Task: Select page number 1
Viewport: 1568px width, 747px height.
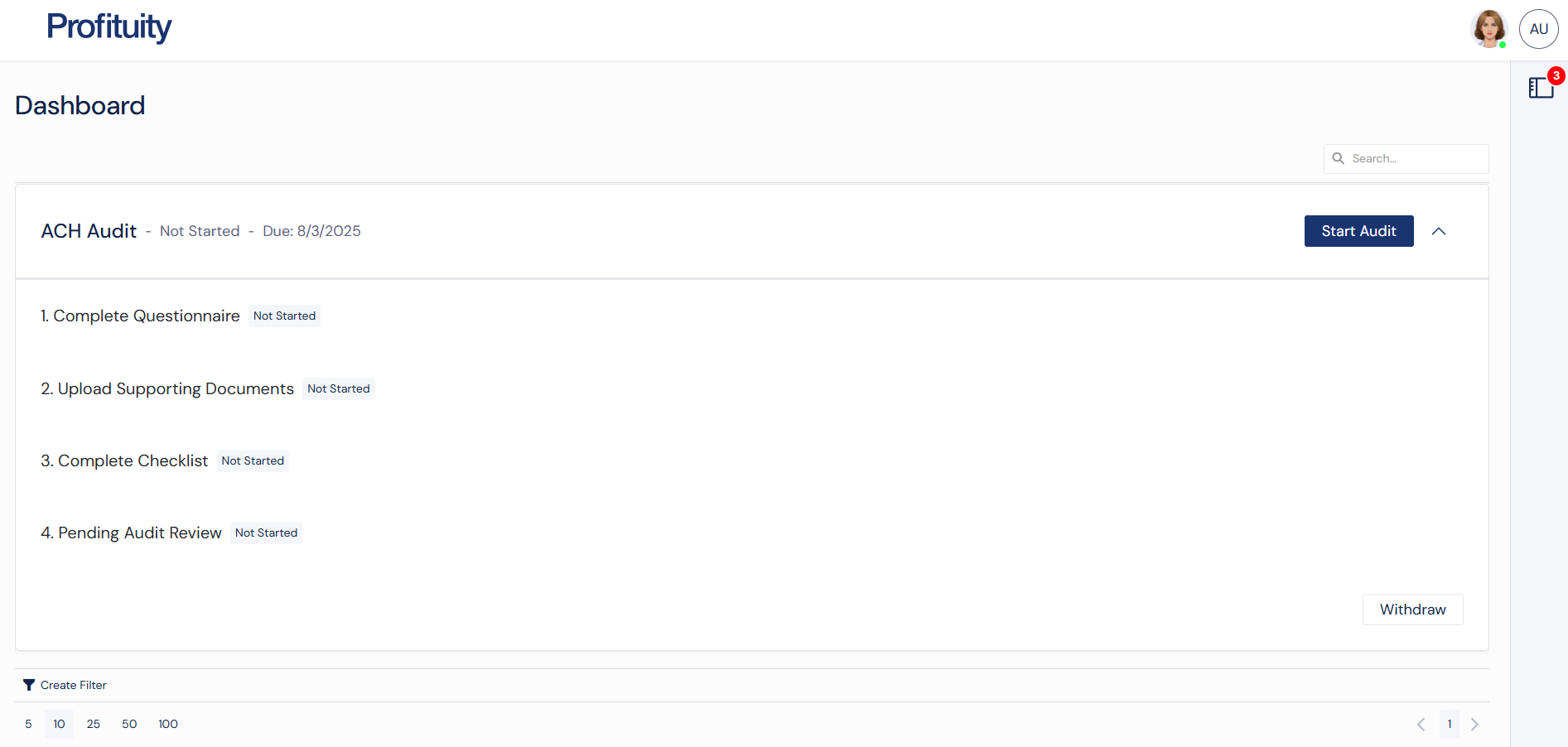Action: point(1449,724)
